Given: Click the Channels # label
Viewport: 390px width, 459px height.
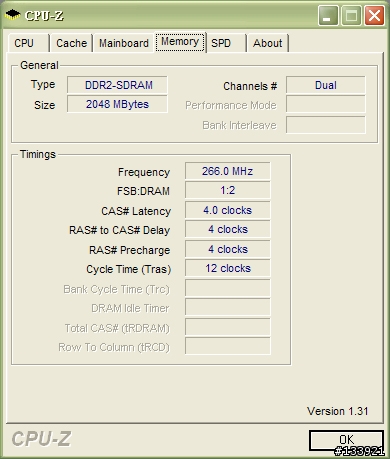Looking at the screenshot, I should point(250,86).
